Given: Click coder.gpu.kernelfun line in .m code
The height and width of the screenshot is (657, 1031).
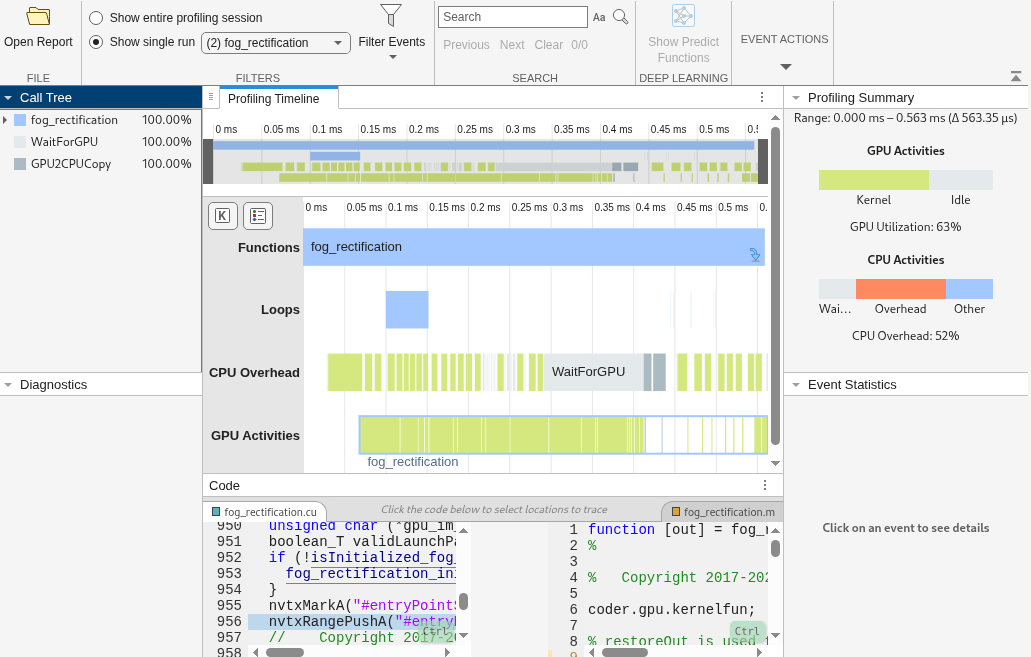Looking at the screenshot, I should (671, 610).
